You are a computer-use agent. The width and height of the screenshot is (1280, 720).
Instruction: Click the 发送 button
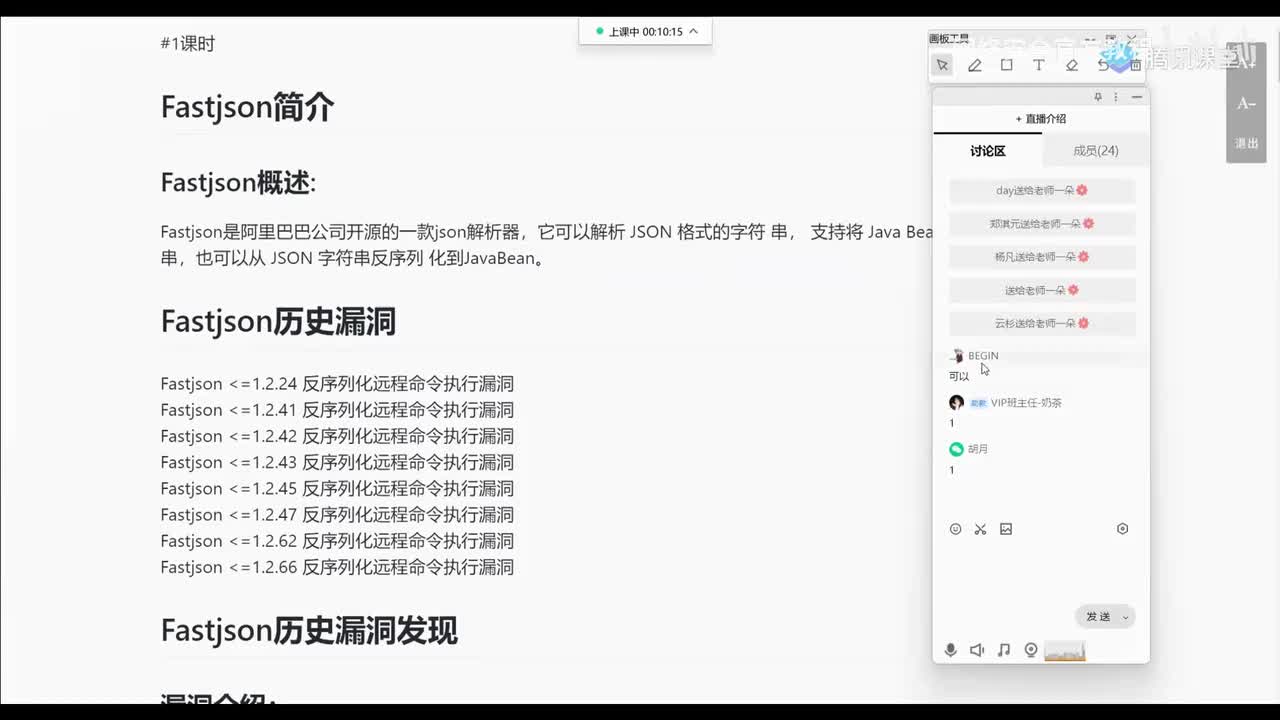[x=1098, y=617]
